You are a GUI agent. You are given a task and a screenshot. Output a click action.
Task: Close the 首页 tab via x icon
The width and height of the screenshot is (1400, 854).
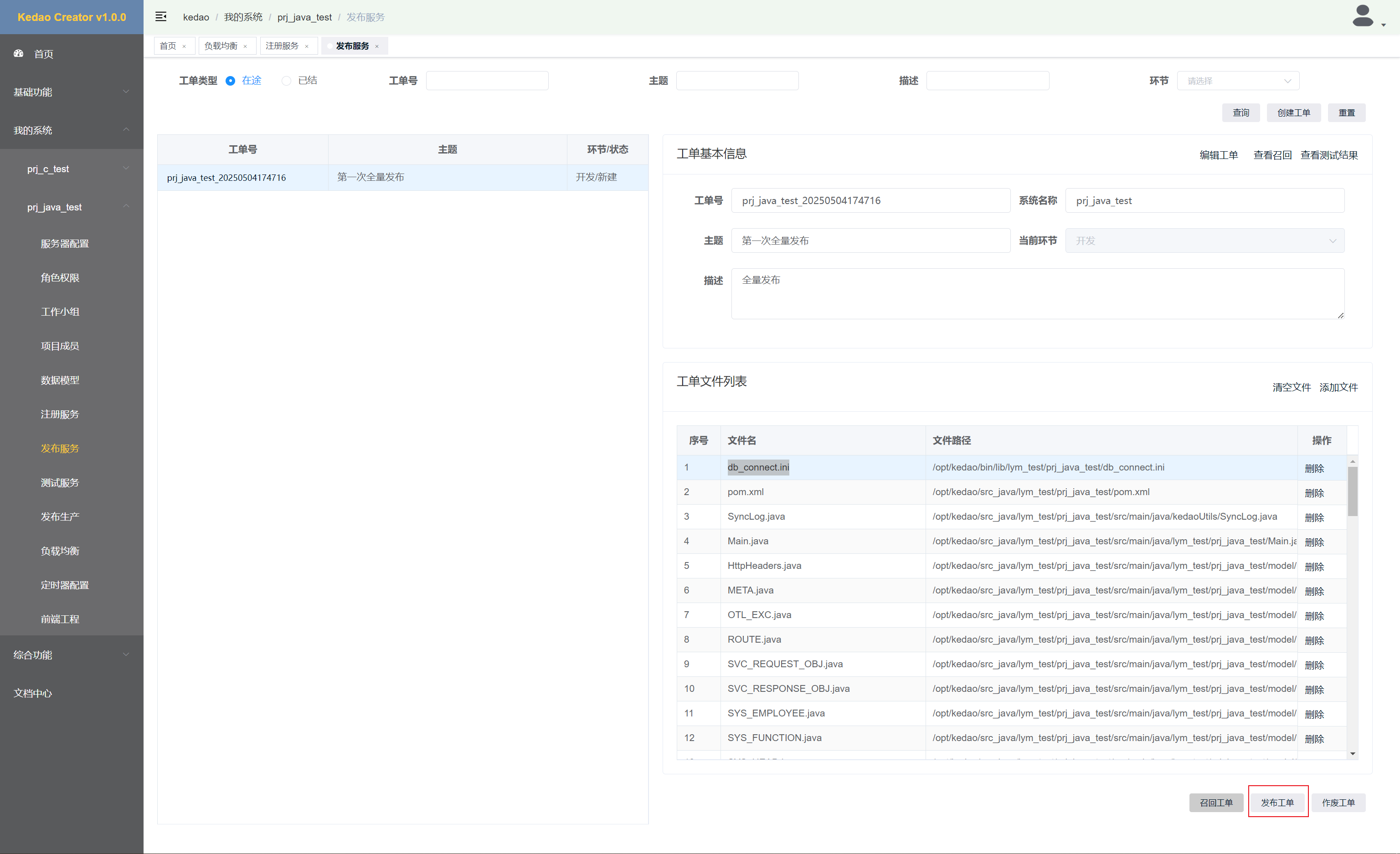point(184,46)
